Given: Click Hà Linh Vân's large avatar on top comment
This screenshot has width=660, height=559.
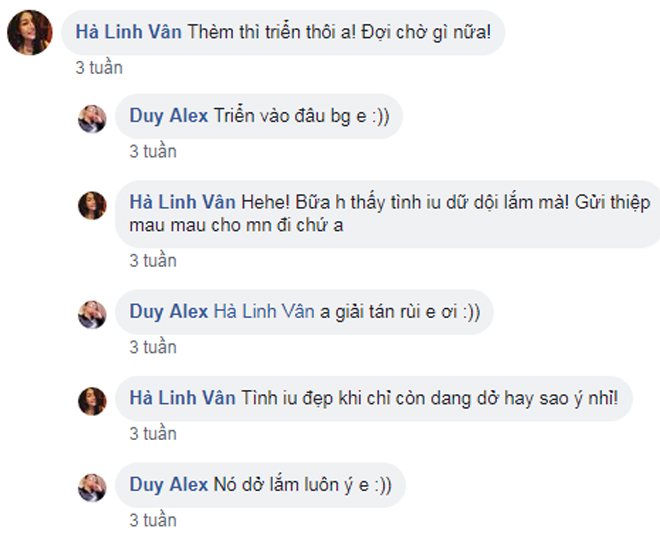Looking at the screenshot, I should tap(30, 33).
